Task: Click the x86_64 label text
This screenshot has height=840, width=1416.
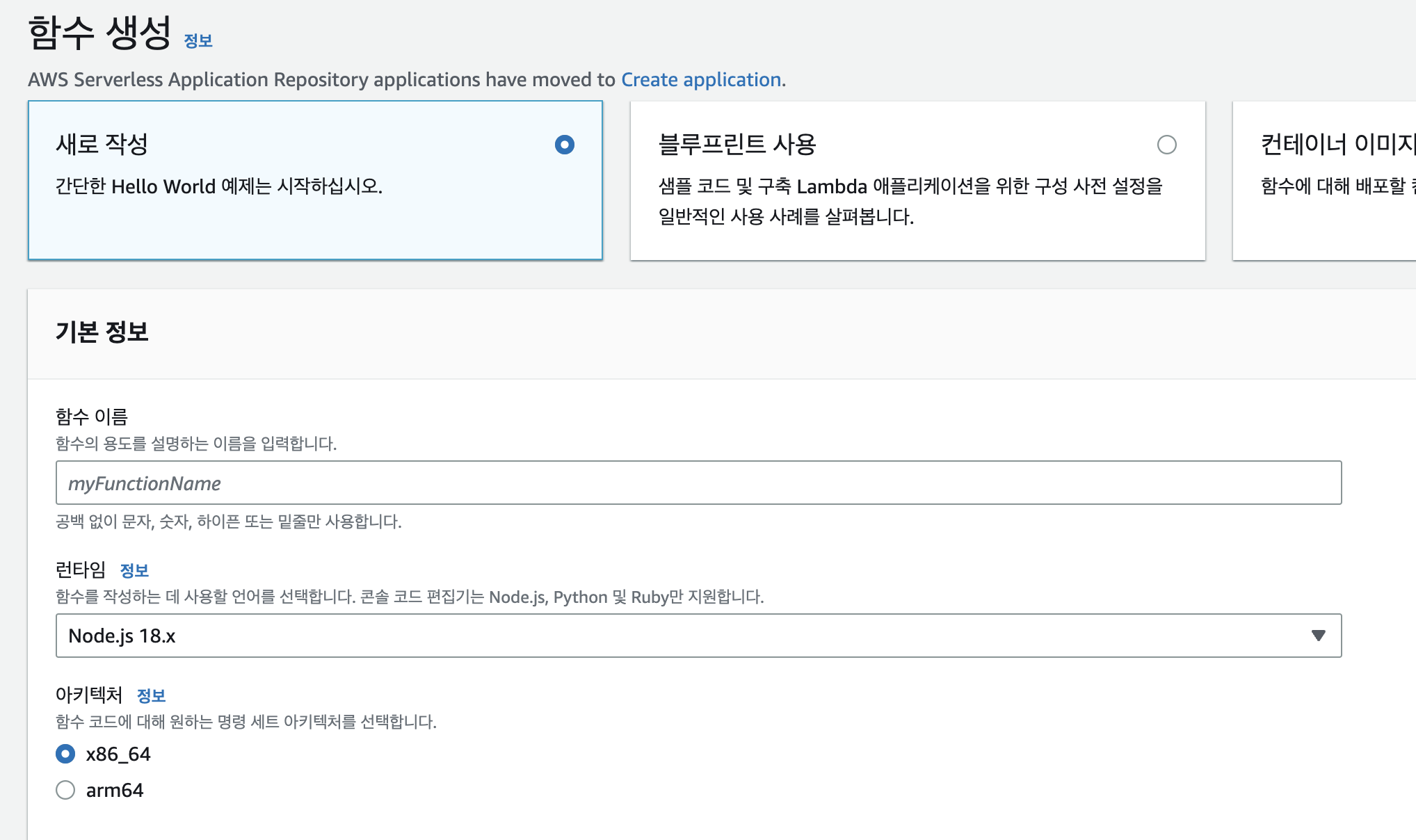Action: (x=118, y=754)
